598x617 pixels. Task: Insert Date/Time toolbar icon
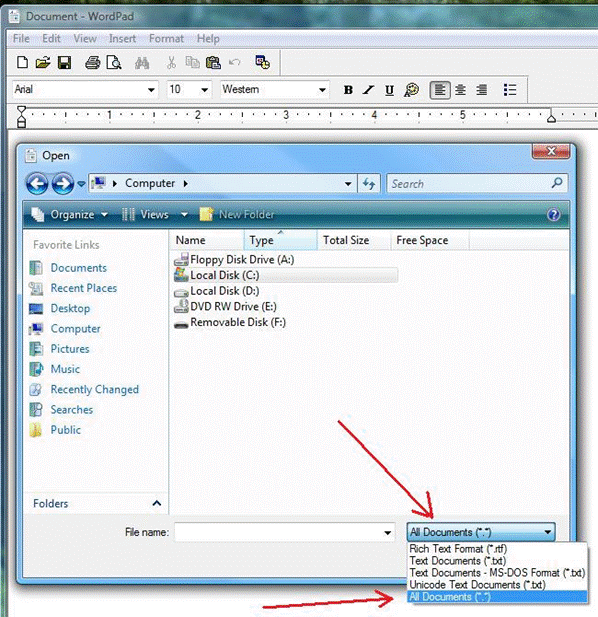click(262, 62)
